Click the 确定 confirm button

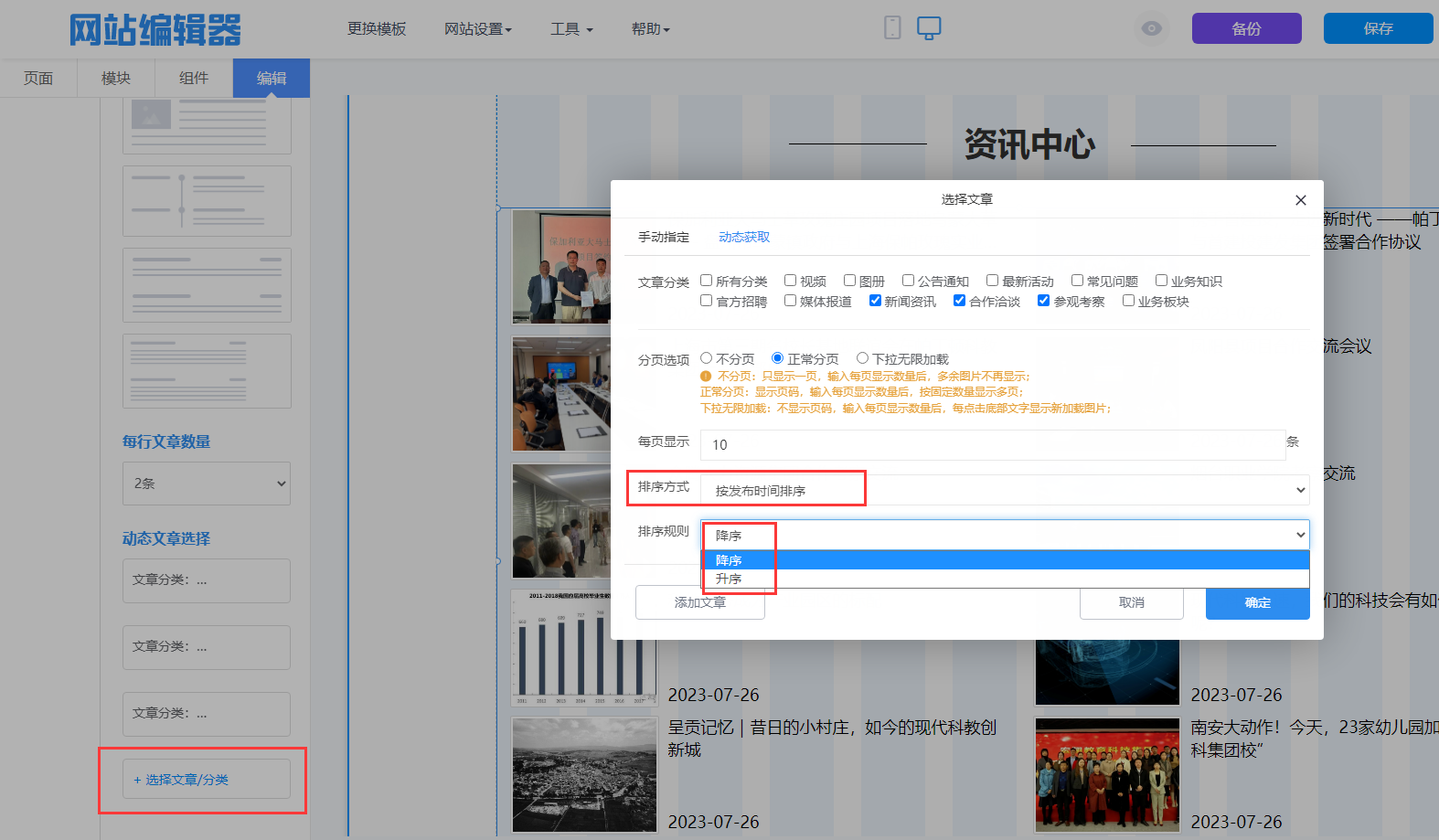point(1257,602)
